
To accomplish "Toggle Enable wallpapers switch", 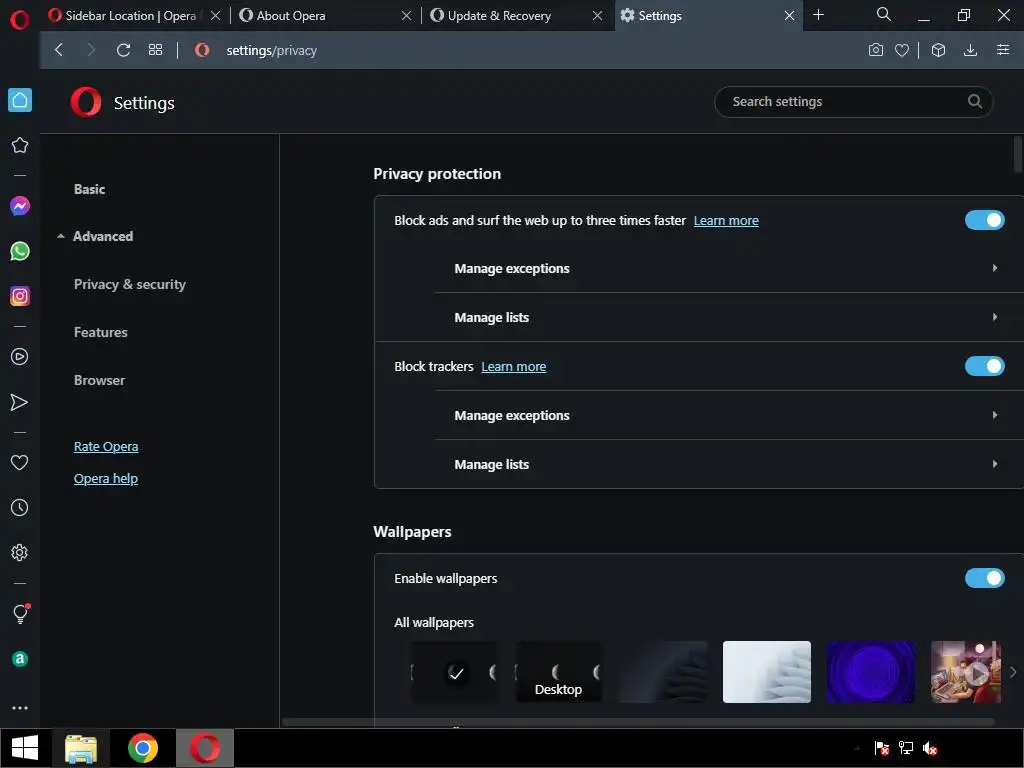I will pos(984,578).
